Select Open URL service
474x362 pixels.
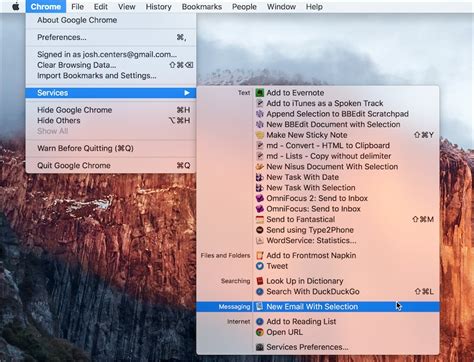point(318,332)
